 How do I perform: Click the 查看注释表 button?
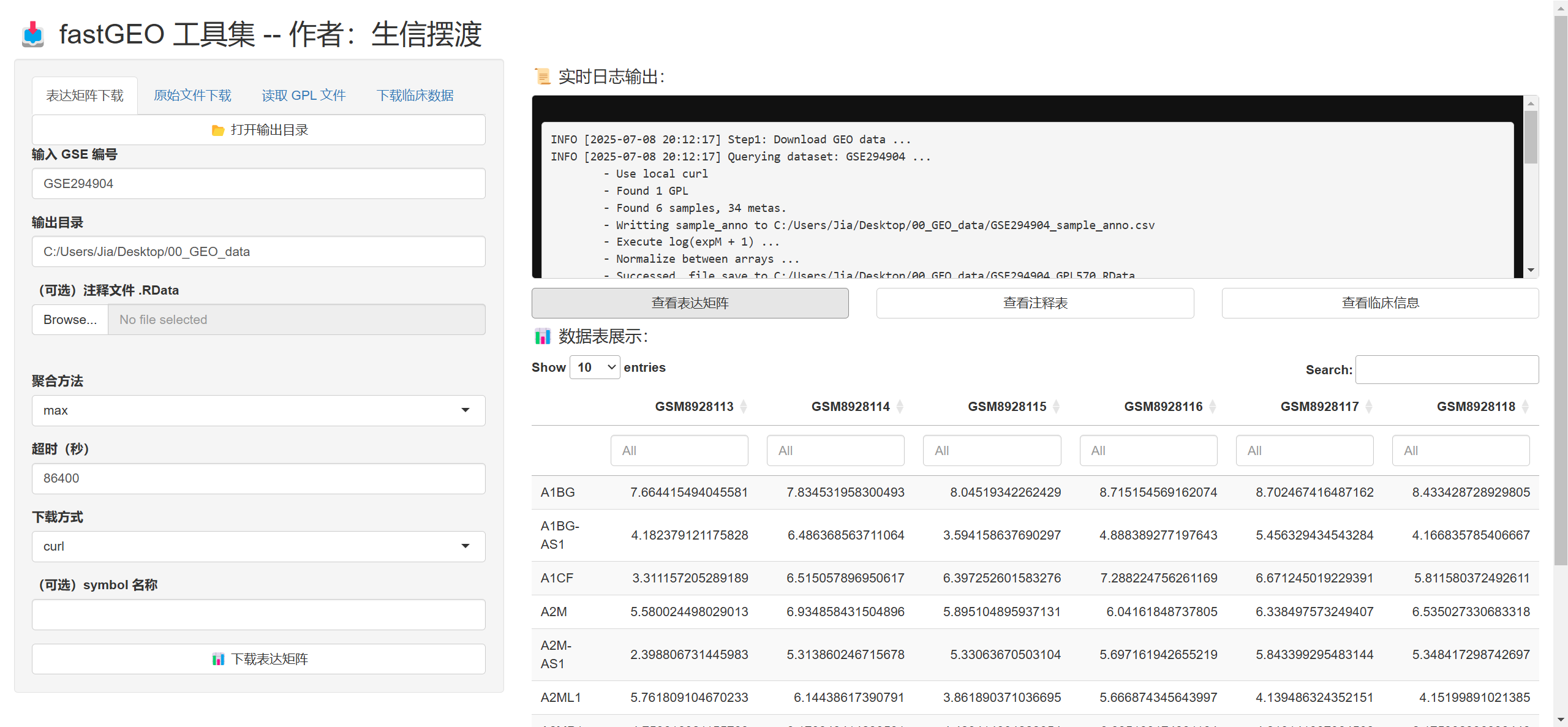1035,303
